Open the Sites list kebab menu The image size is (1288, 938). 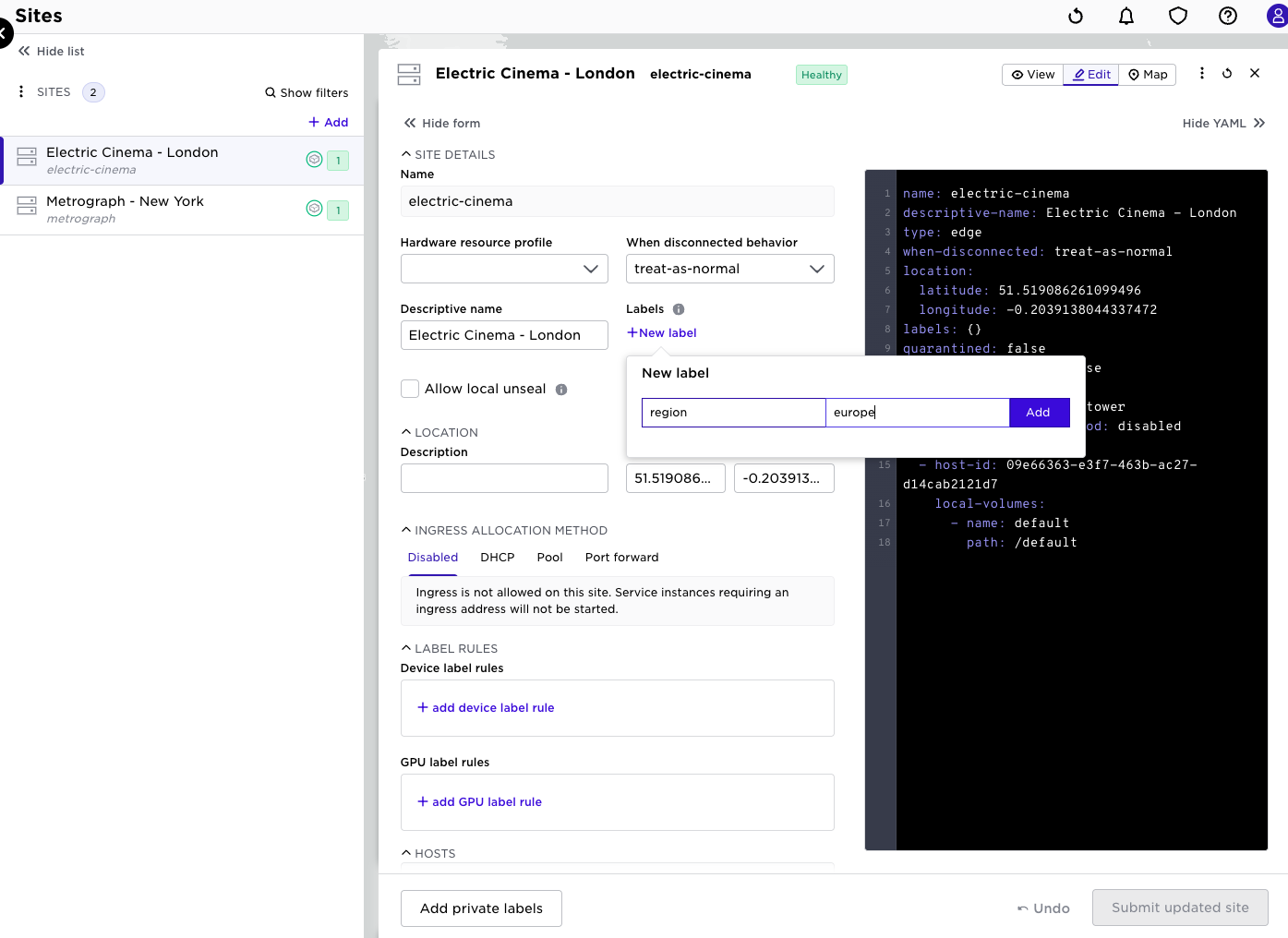[x=21, y=91]
